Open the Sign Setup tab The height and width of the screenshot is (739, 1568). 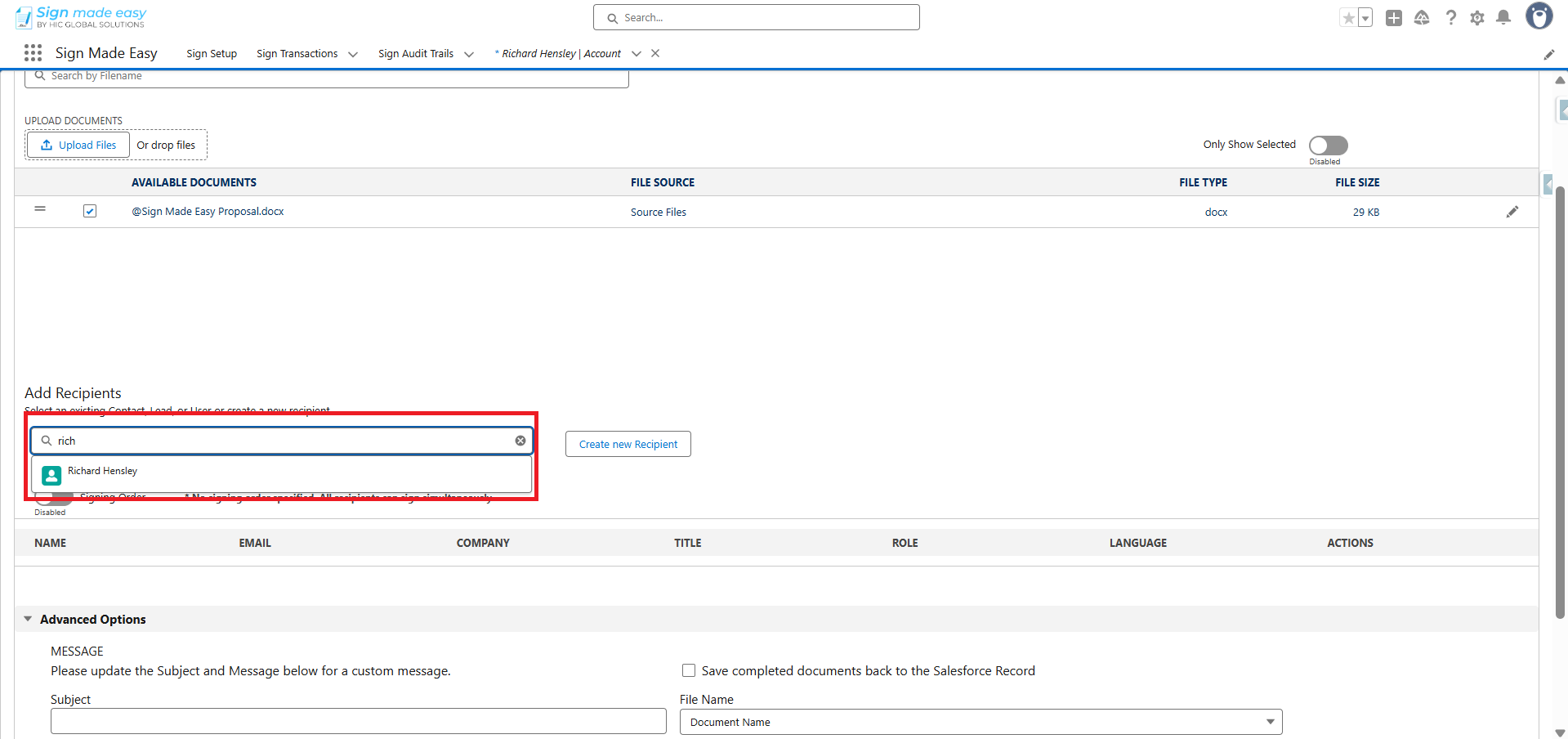(212, 53)
